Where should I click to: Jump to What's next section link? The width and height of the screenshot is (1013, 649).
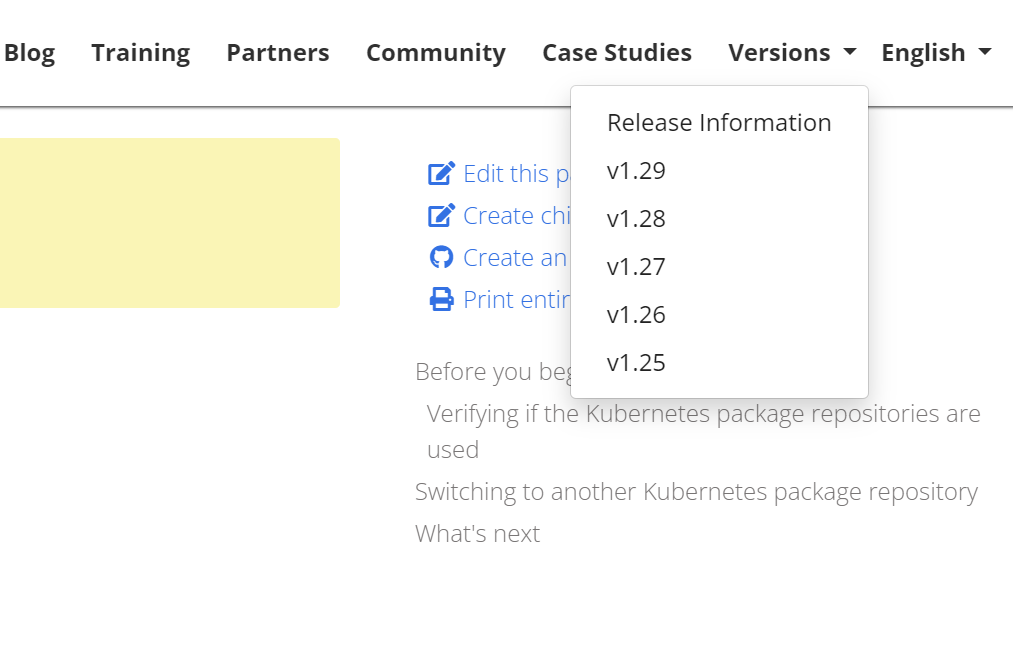pos(477,534)
